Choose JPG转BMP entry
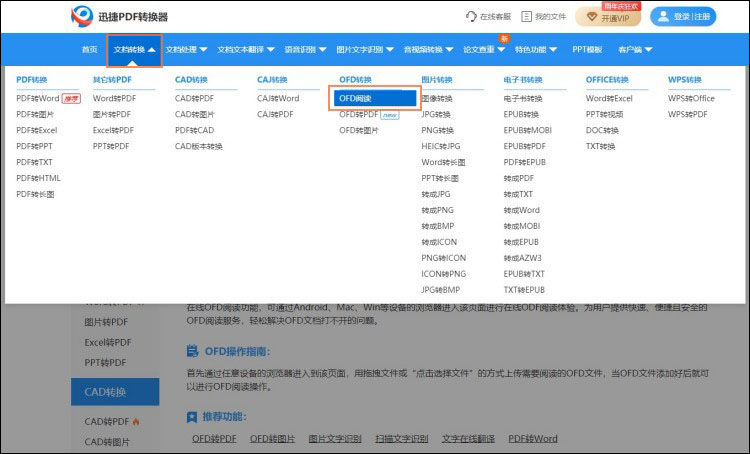Viewport: 750px width, 454px height. tap(441, 290)
